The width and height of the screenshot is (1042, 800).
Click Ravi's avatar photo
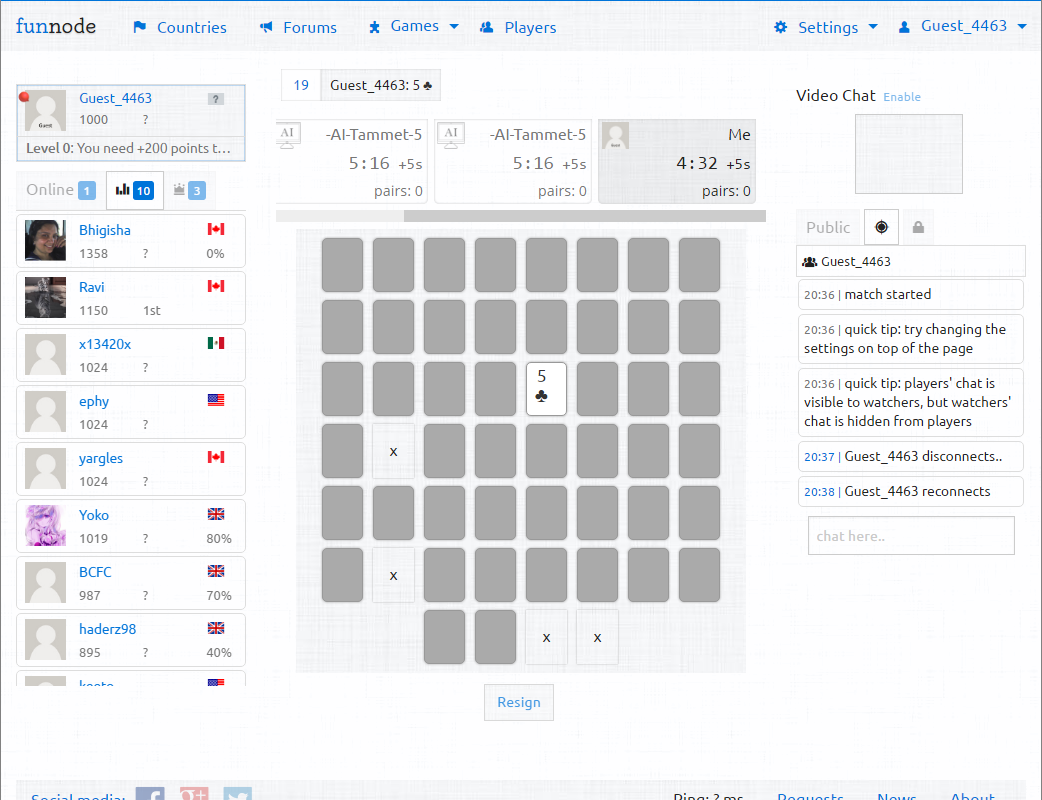point(45,297)
